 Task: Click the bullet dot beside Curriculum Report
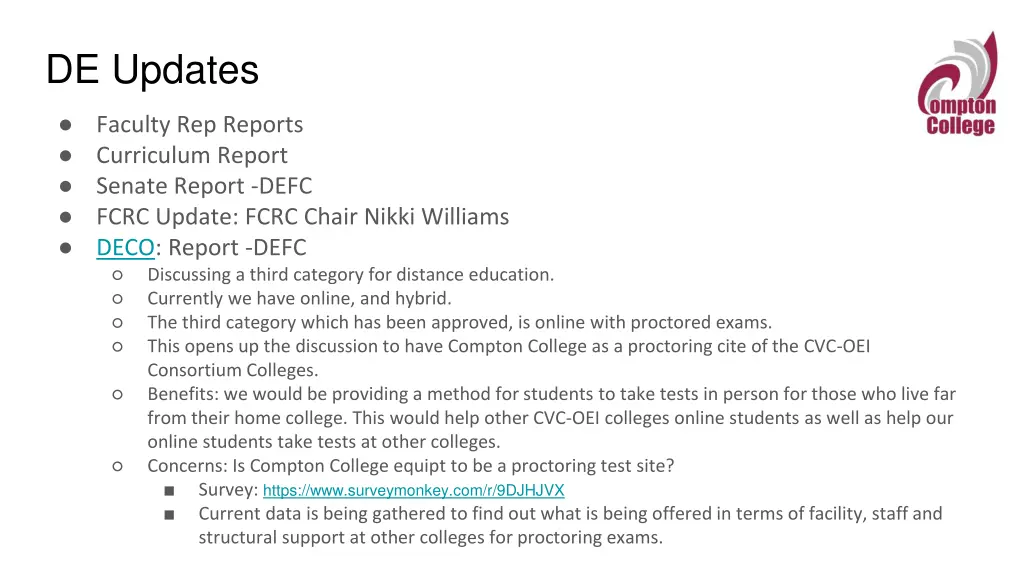tap(65, 155)
